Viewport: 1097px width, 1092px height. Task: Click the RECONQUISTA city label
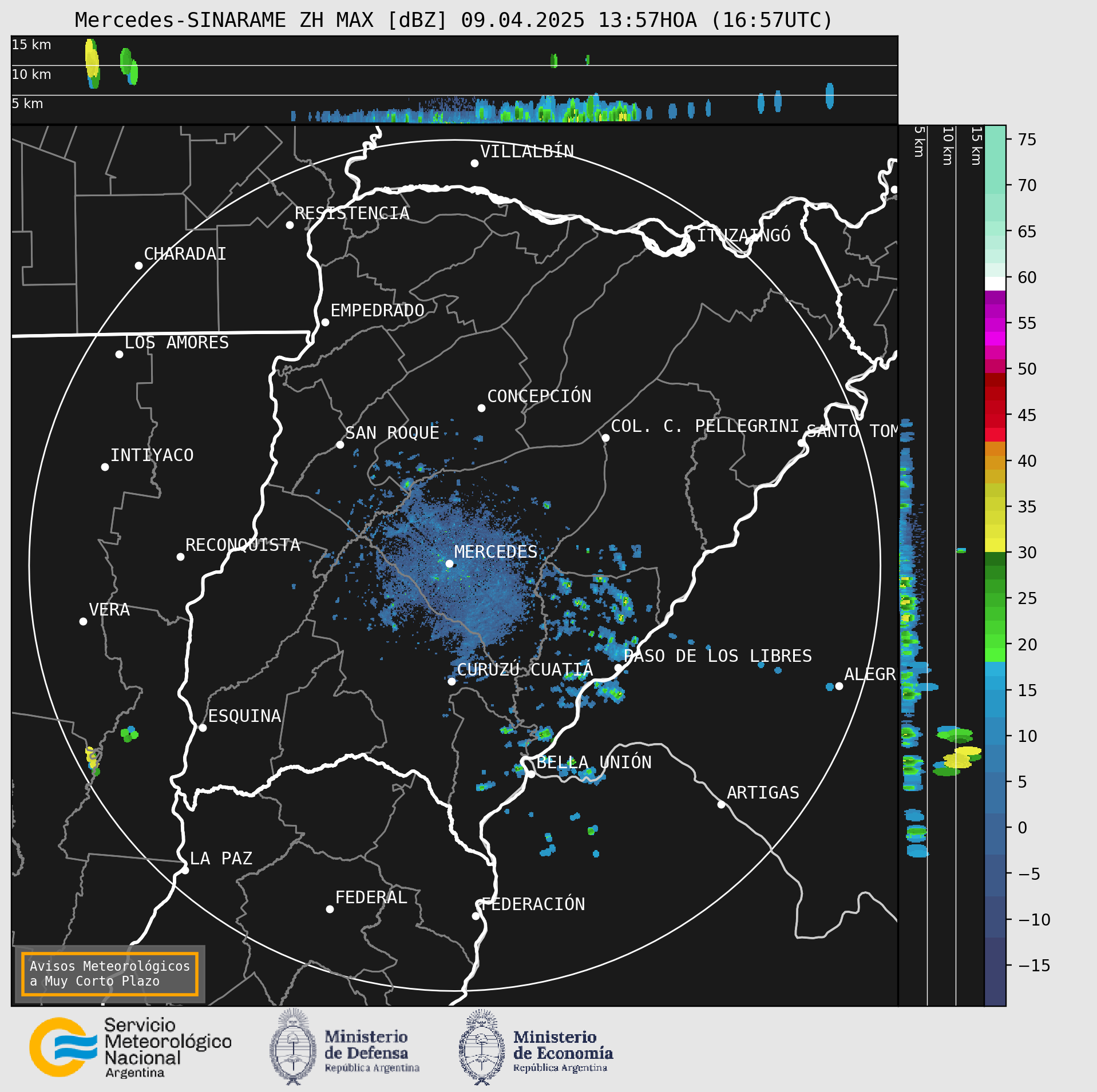tap(243, 545)
